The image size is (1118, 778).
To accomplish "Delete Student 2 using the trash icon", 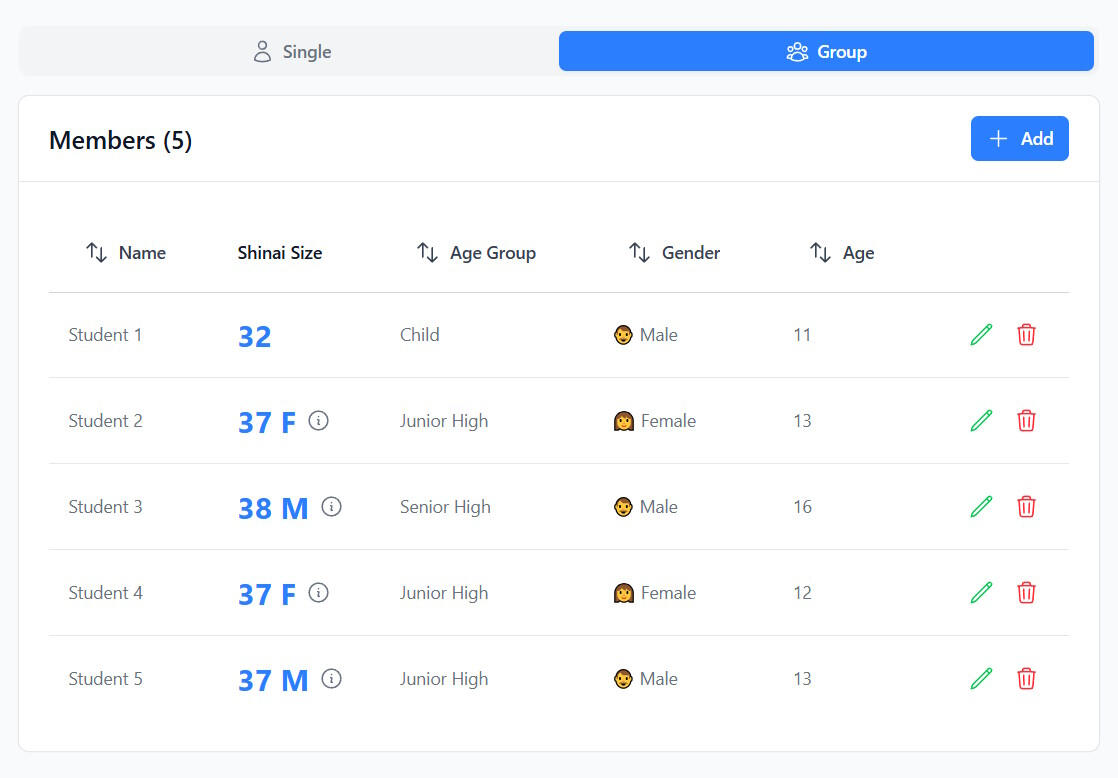I will pos(1026,421).
